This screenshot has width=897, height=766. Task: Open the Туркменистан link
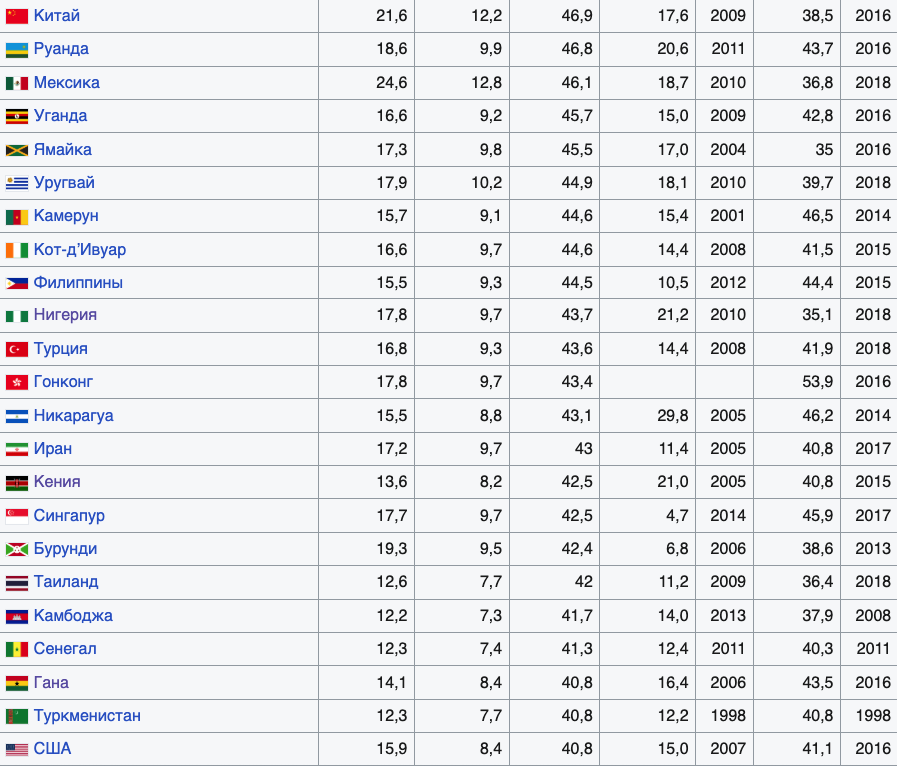click(x=87, y=716)
